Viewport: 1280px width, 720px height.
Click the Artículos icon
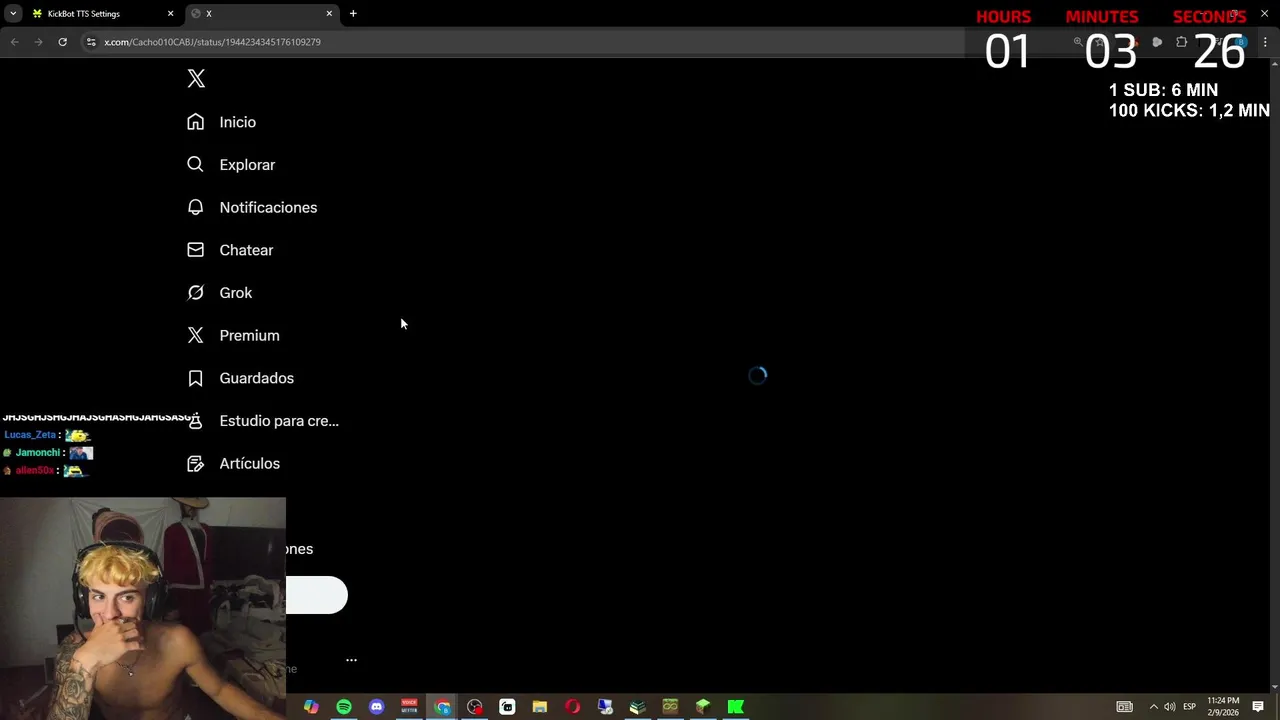click(x=195, y=464)
